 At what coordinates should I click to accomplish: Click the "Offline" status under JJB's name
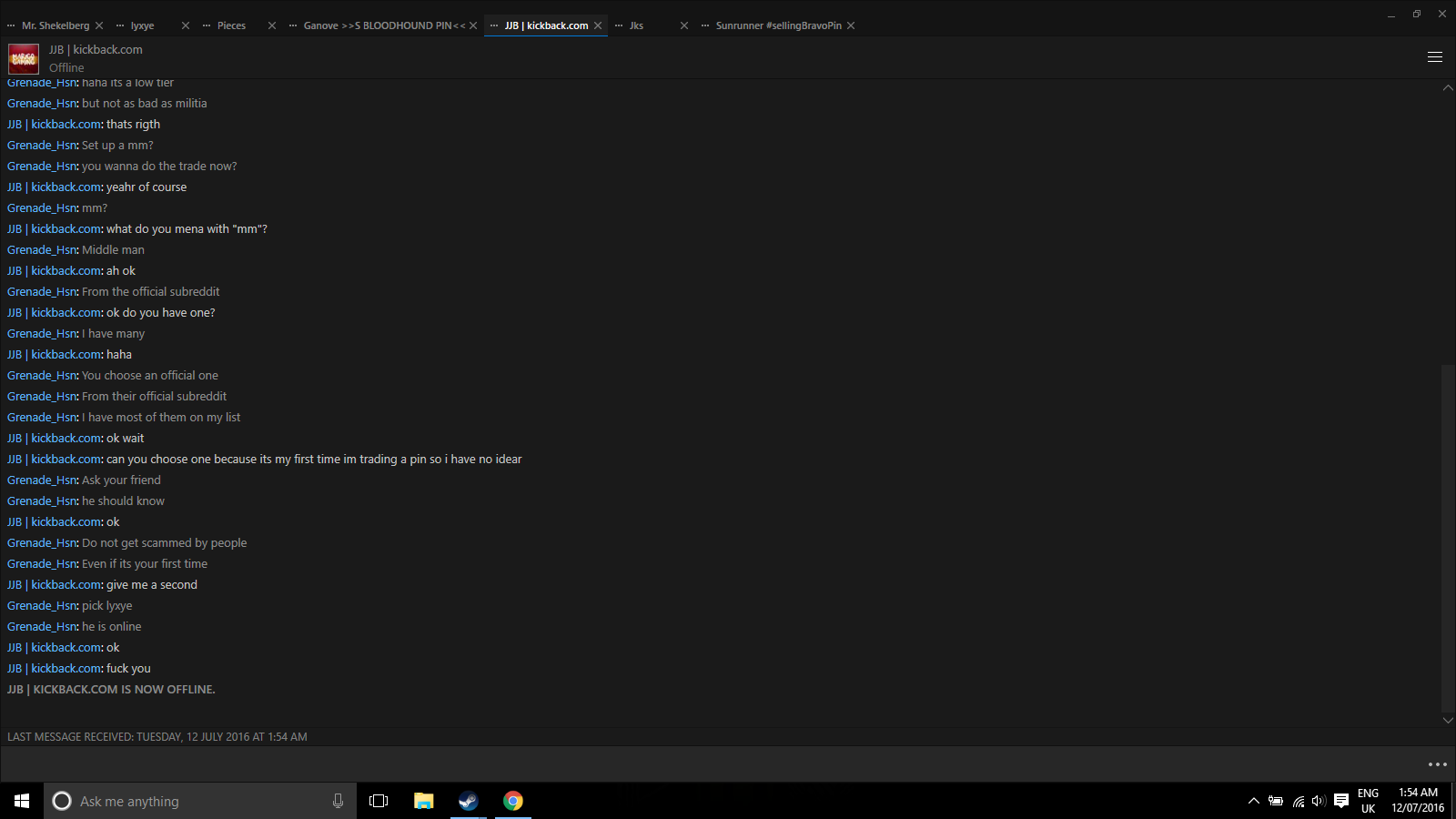66,67
